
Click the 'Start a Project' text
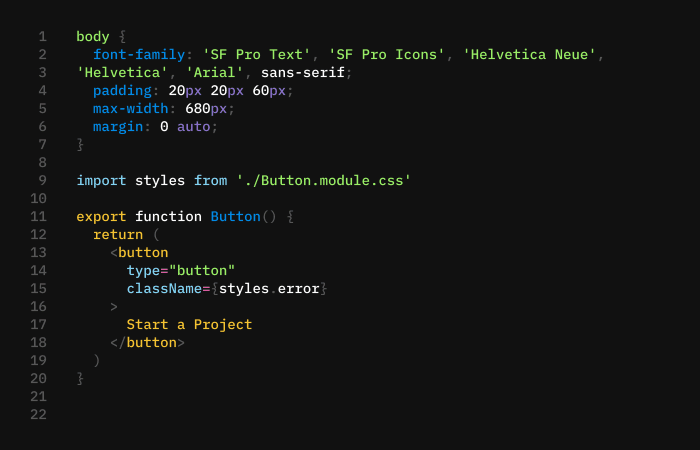coord(189,325)
